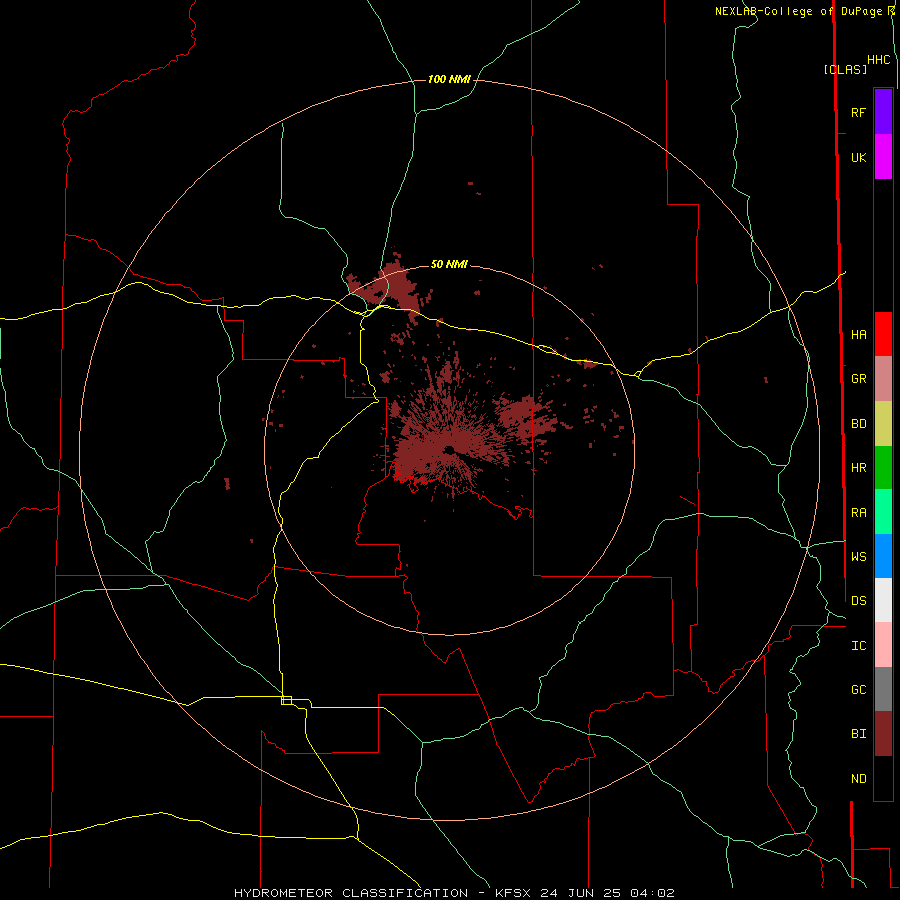Click the "50 NMI" range ring label

(x=449, y=264)
